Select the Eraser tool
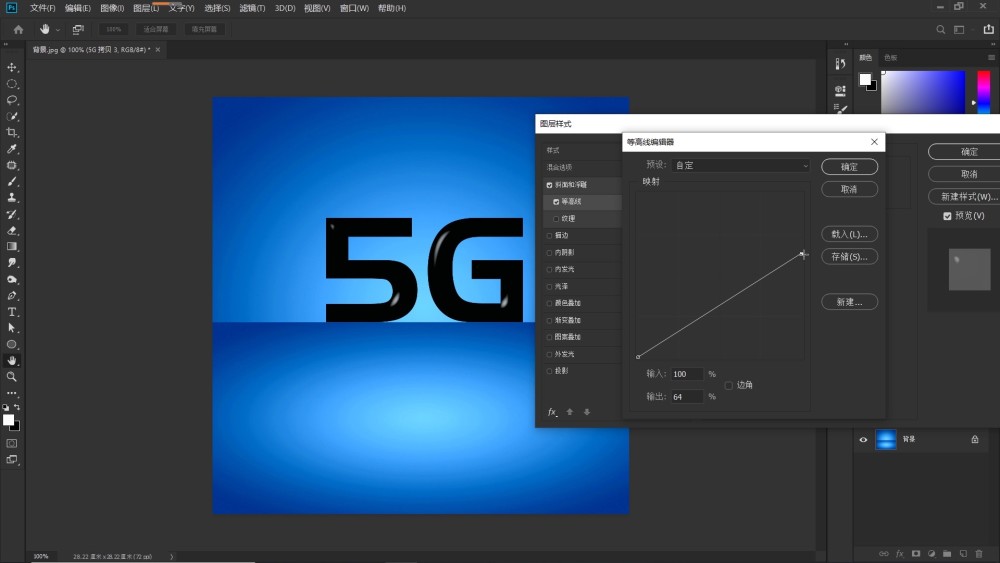This screenshot has width=1000, height=563. pyautogui.click(x=11, y=230)
